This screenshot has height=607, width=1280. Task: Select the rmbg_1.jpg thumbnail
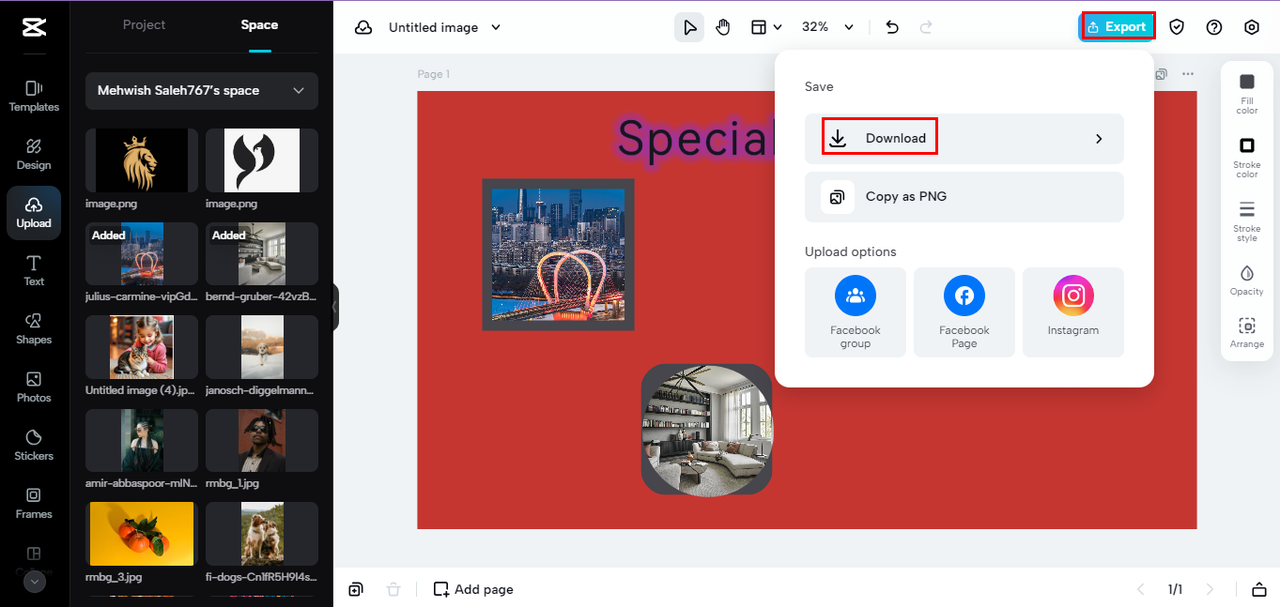click(x=262, y=441)
